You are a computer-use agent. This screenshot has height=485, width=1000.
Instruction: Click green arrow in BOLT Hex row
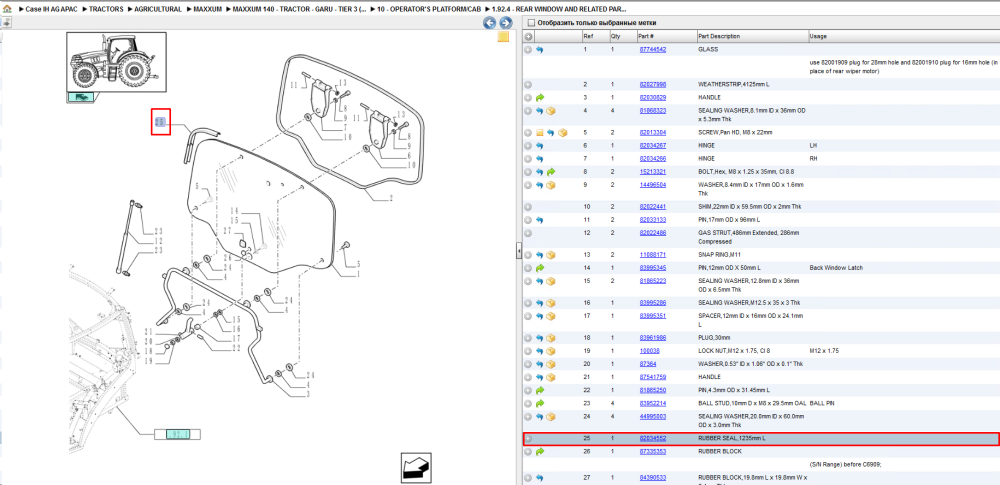tap(551, 172)
